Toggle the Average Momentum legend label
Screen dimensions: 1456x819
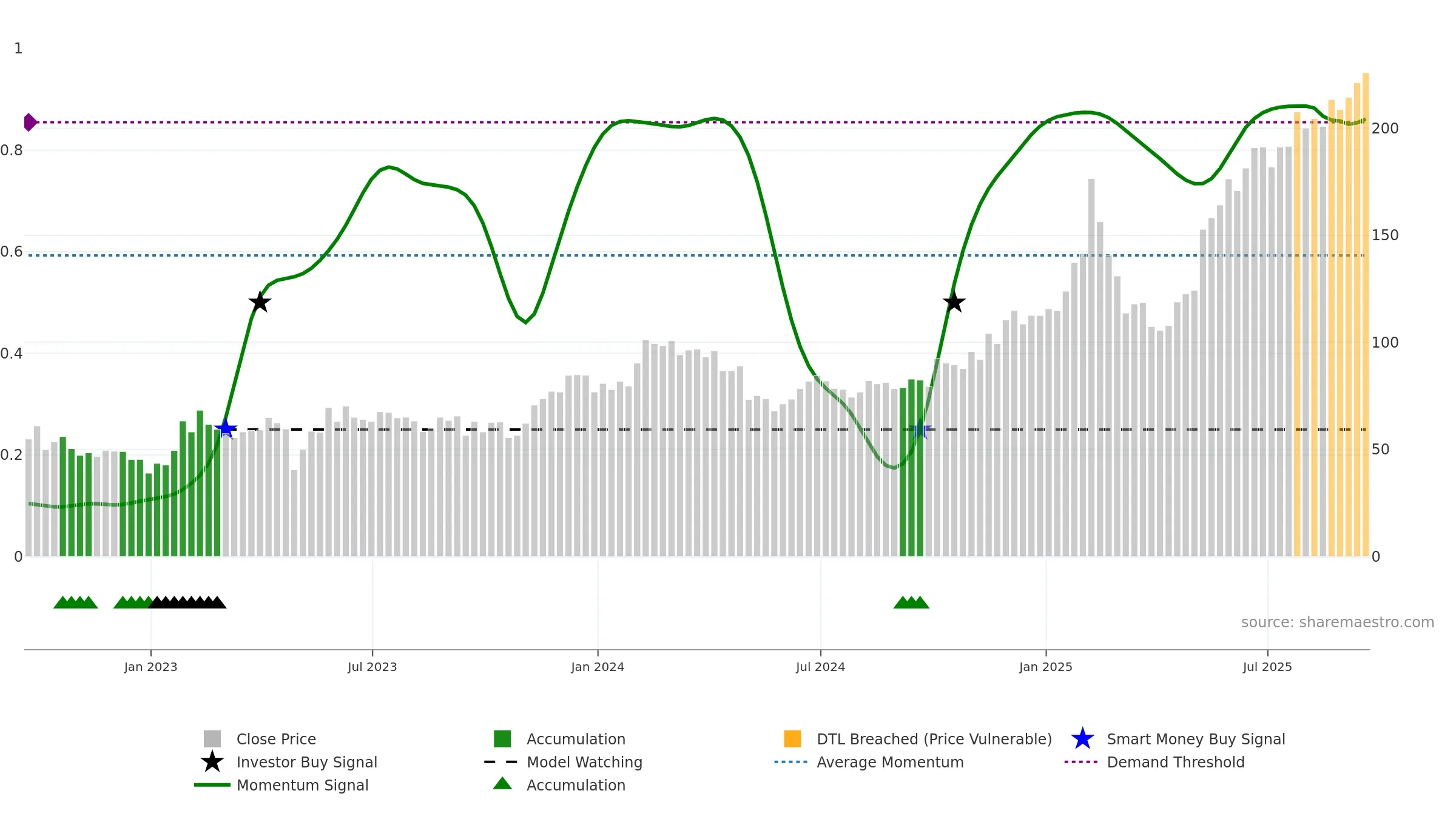(890, 762)
